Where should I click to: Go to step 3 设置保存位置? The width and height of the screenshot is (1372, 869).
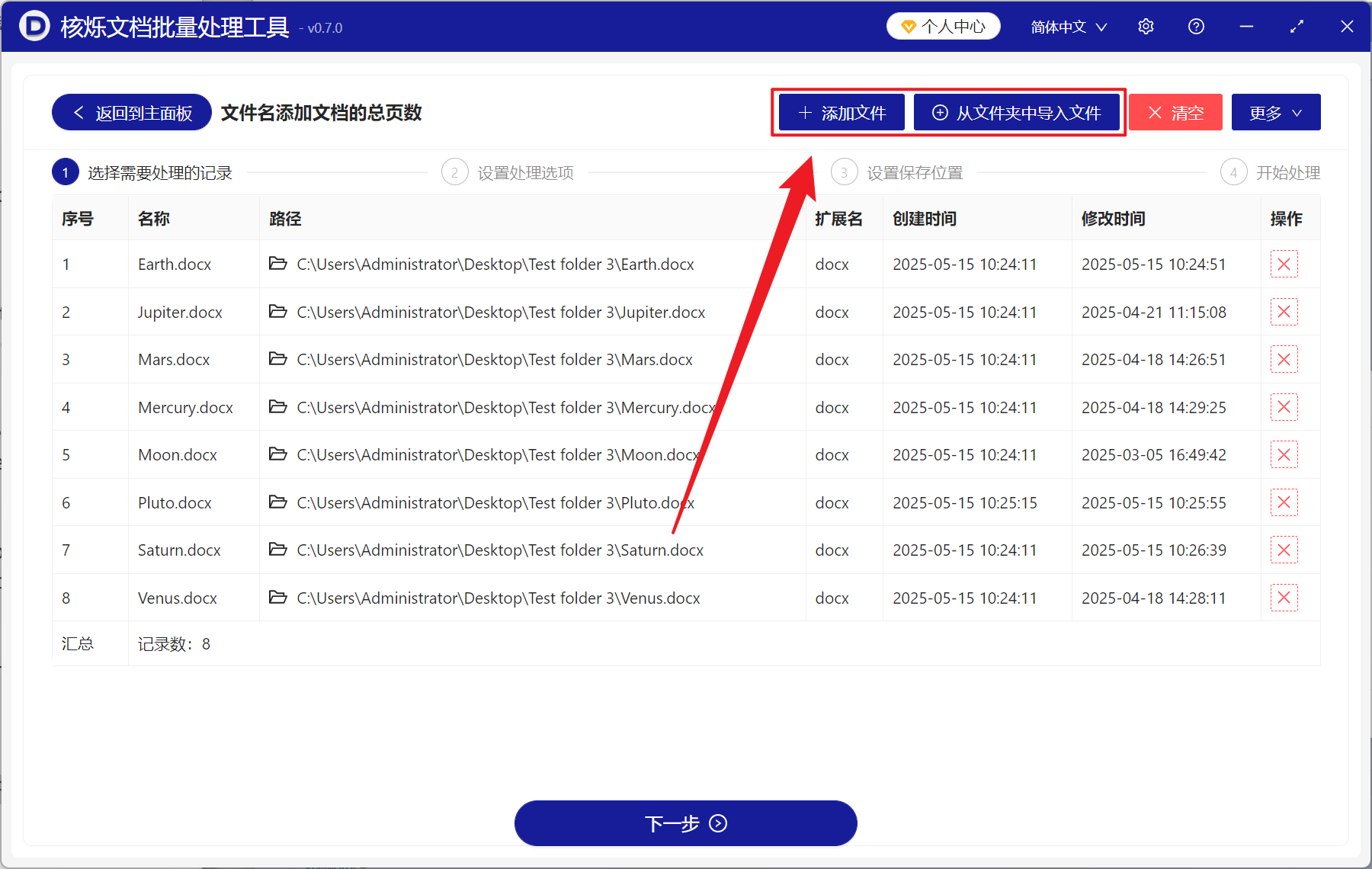tap(897, 172)
